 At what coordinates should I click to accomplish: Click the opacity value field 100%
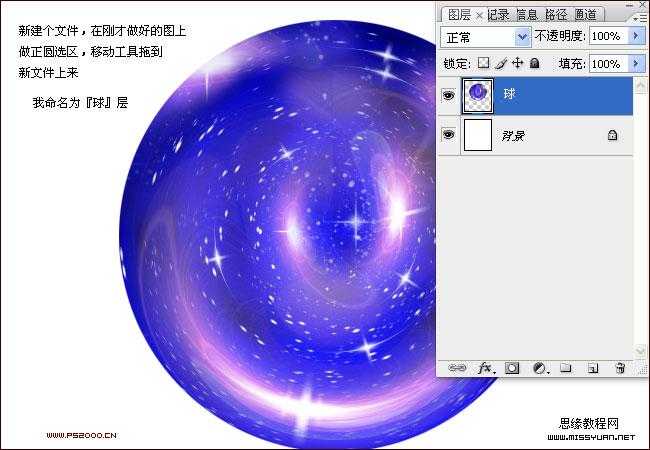[x=609, y=36]
